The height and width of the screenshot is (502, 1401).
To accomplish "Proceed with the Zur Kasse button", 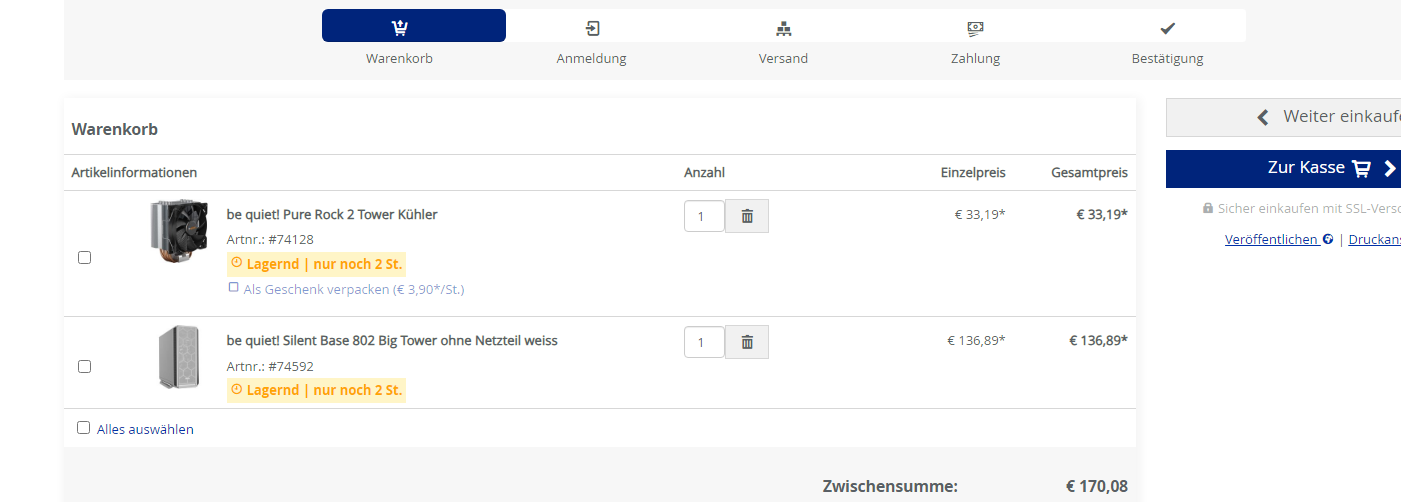I will pyautogui.click(x=1284, y=168).
